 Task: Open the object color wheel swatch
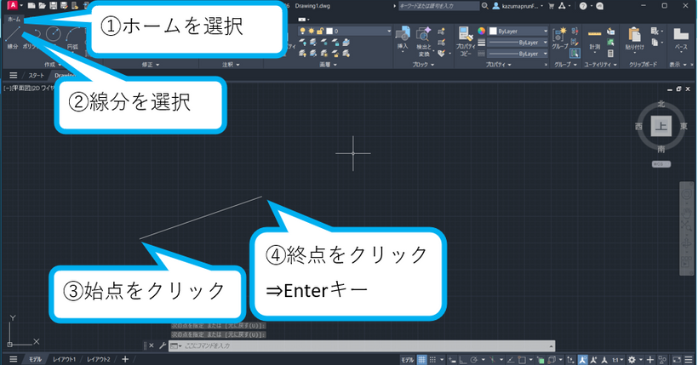(481, 31)
